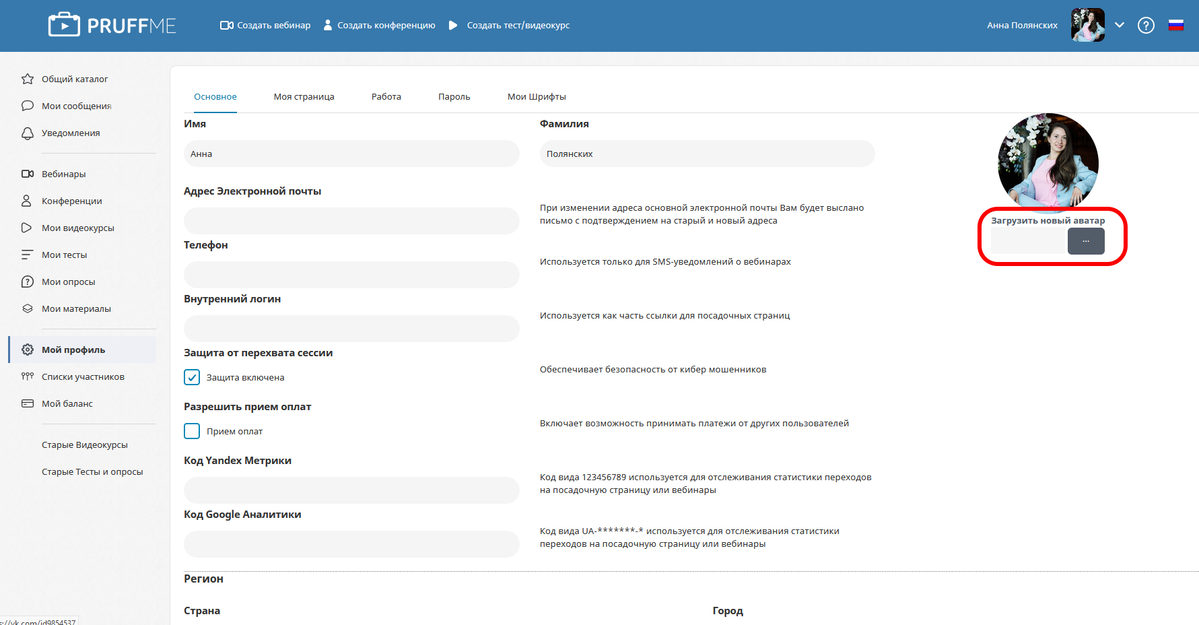Image resolution: width=1199 pixels, height=625 pixels.
Task: Click the question icon for Мои опросы
Action: tap(28, 282)
